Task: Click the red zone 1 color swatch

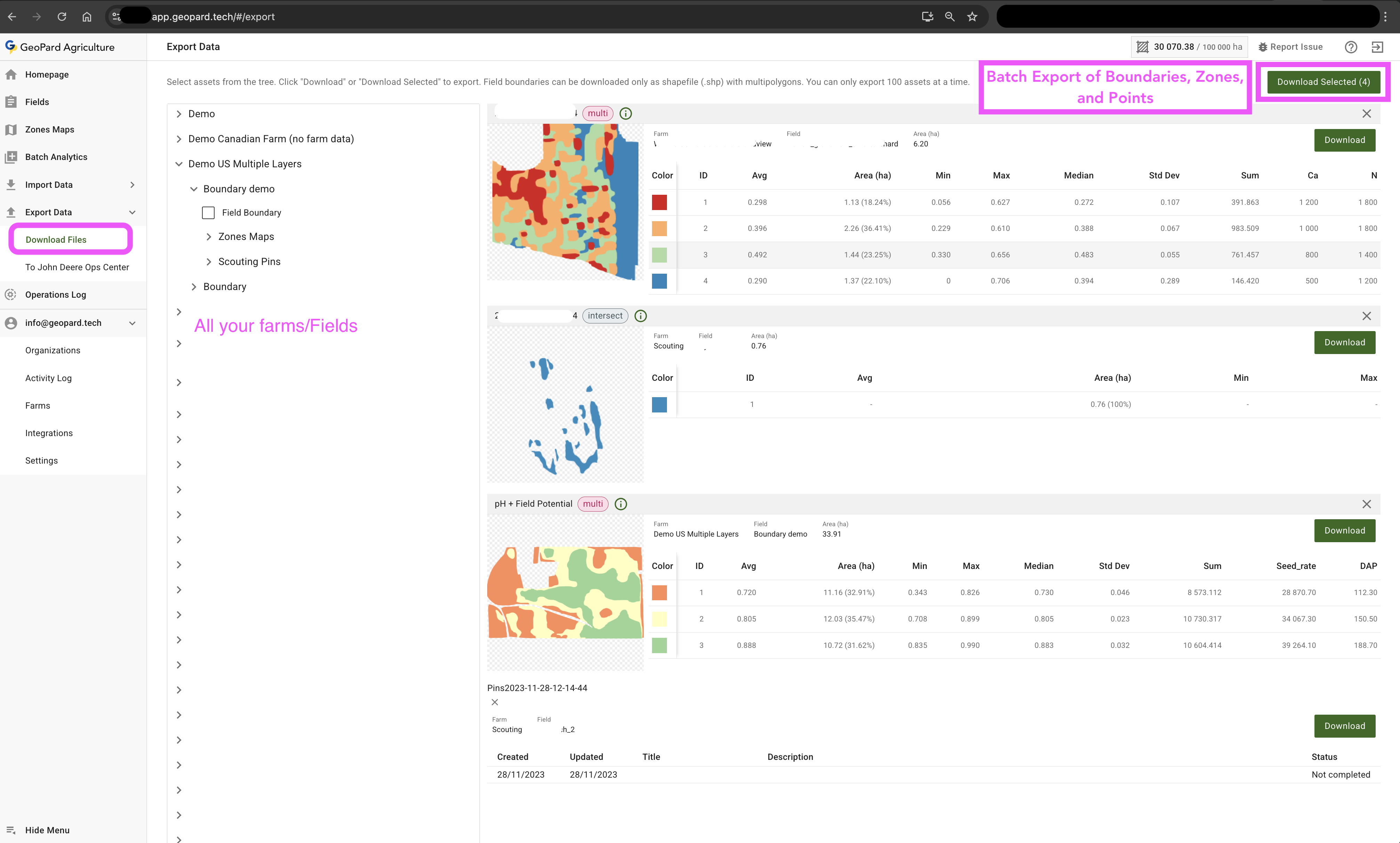Action: (659, 202)
